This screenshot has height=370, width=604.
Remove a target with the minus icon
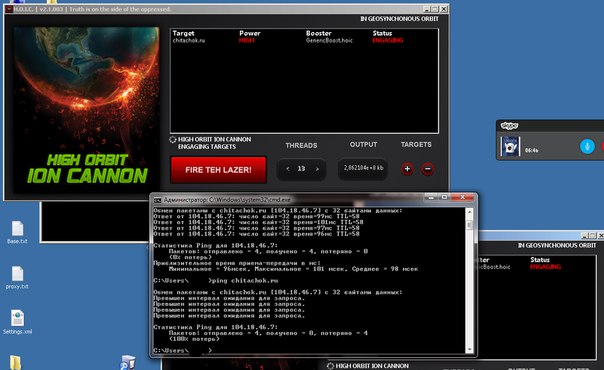pos(428,169)
